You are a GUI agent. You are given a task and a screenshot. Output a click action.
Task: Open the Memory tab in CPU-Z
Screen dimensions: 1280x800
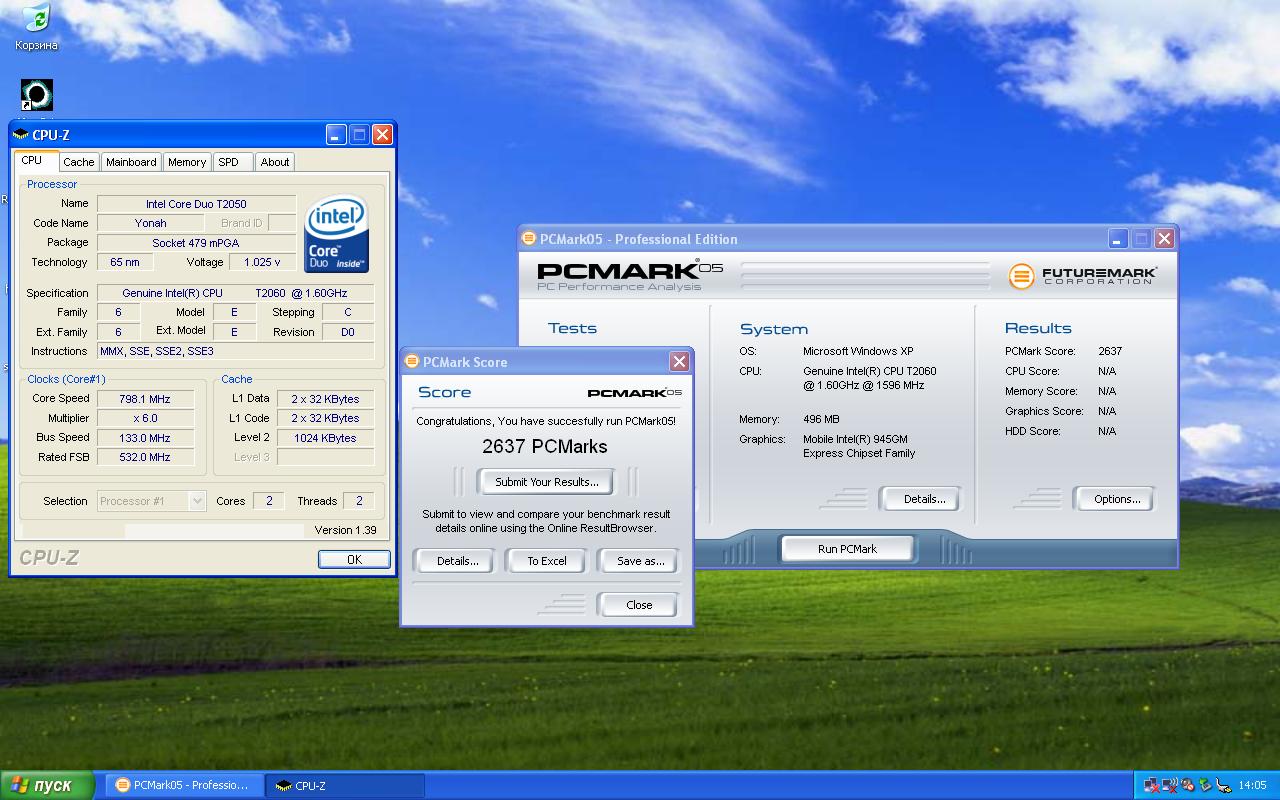187,162
